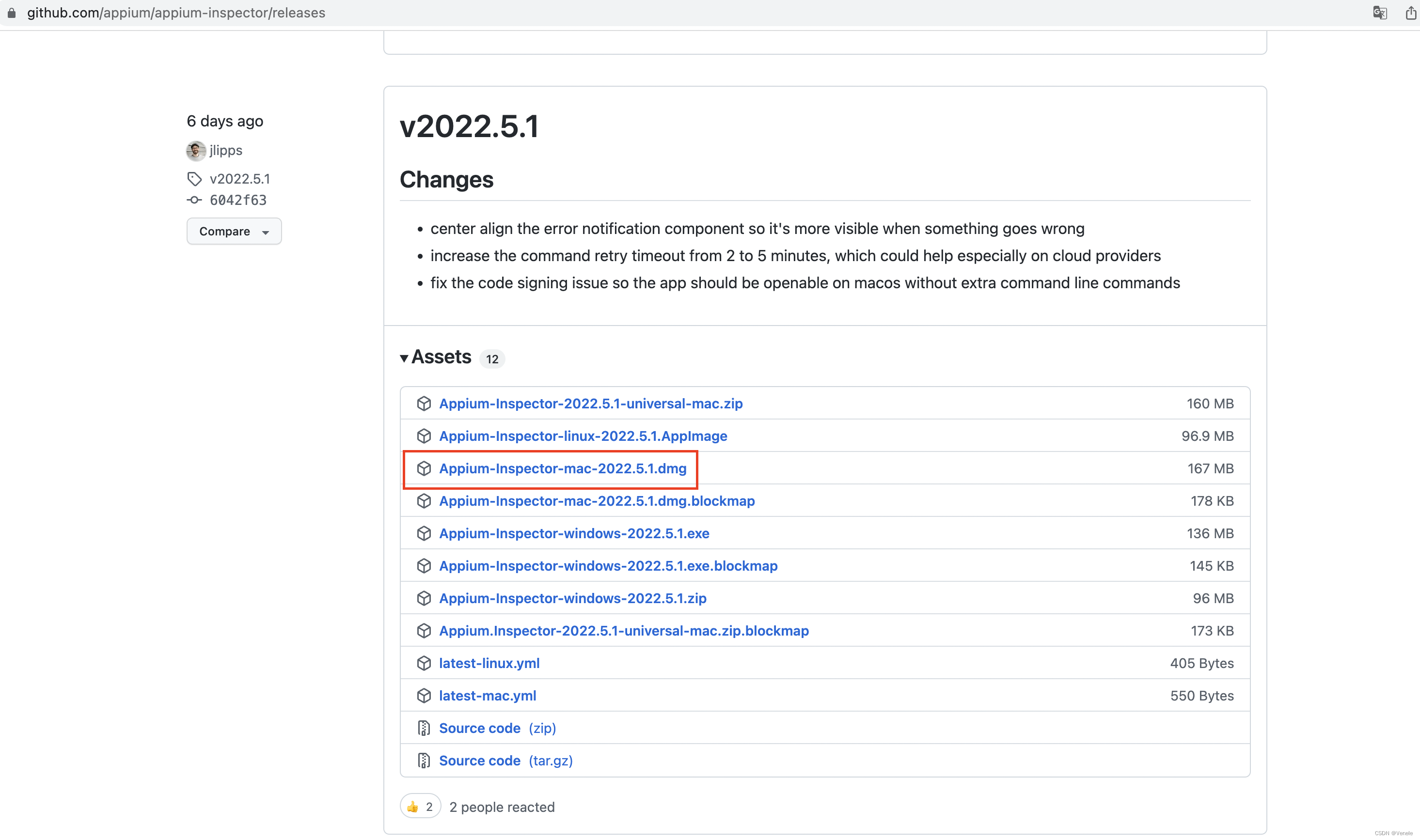The image size is (1420, 840).
Task: Click the lock icon beside the URL
Action: (x=11, y=13)
